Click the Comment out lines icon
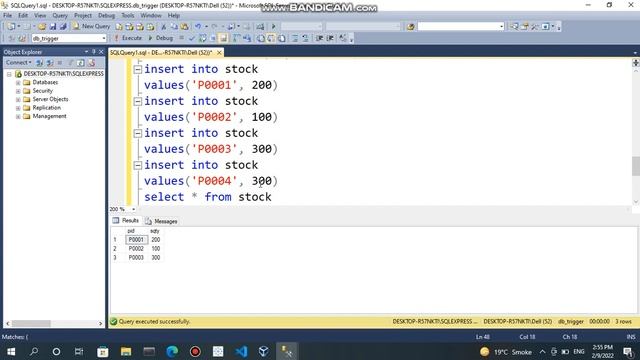Screen dimensions: 640x360 [294, 38]
